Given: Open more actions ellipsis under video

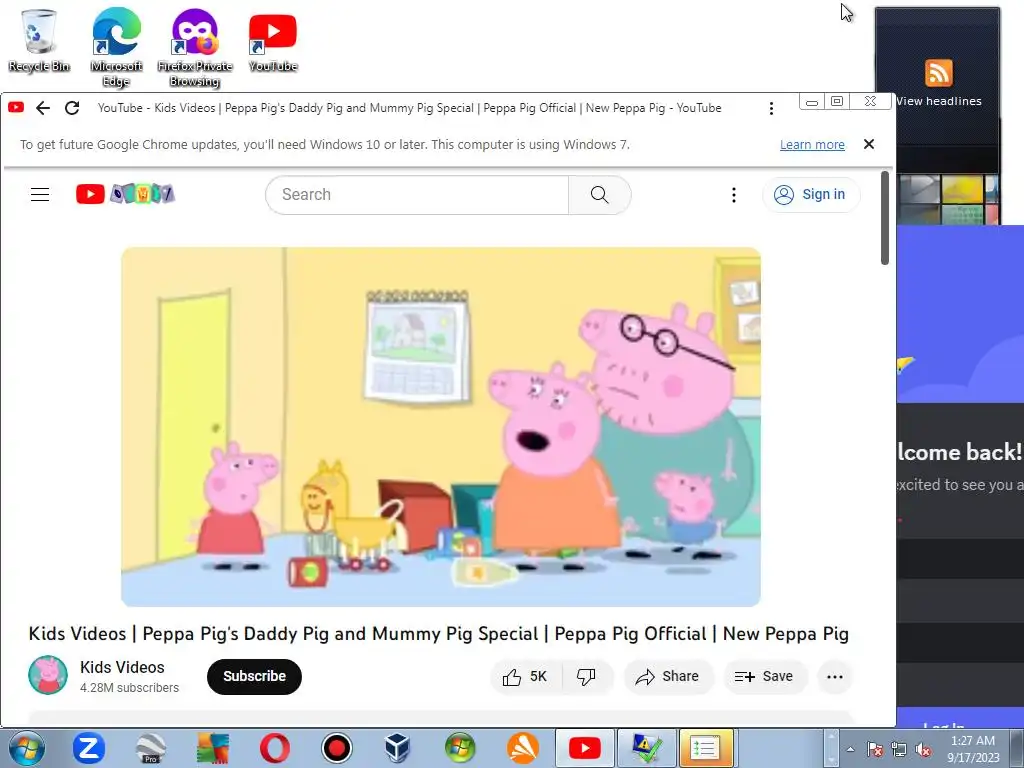Looking at the screenshot, I should click(x=835, y=677).
